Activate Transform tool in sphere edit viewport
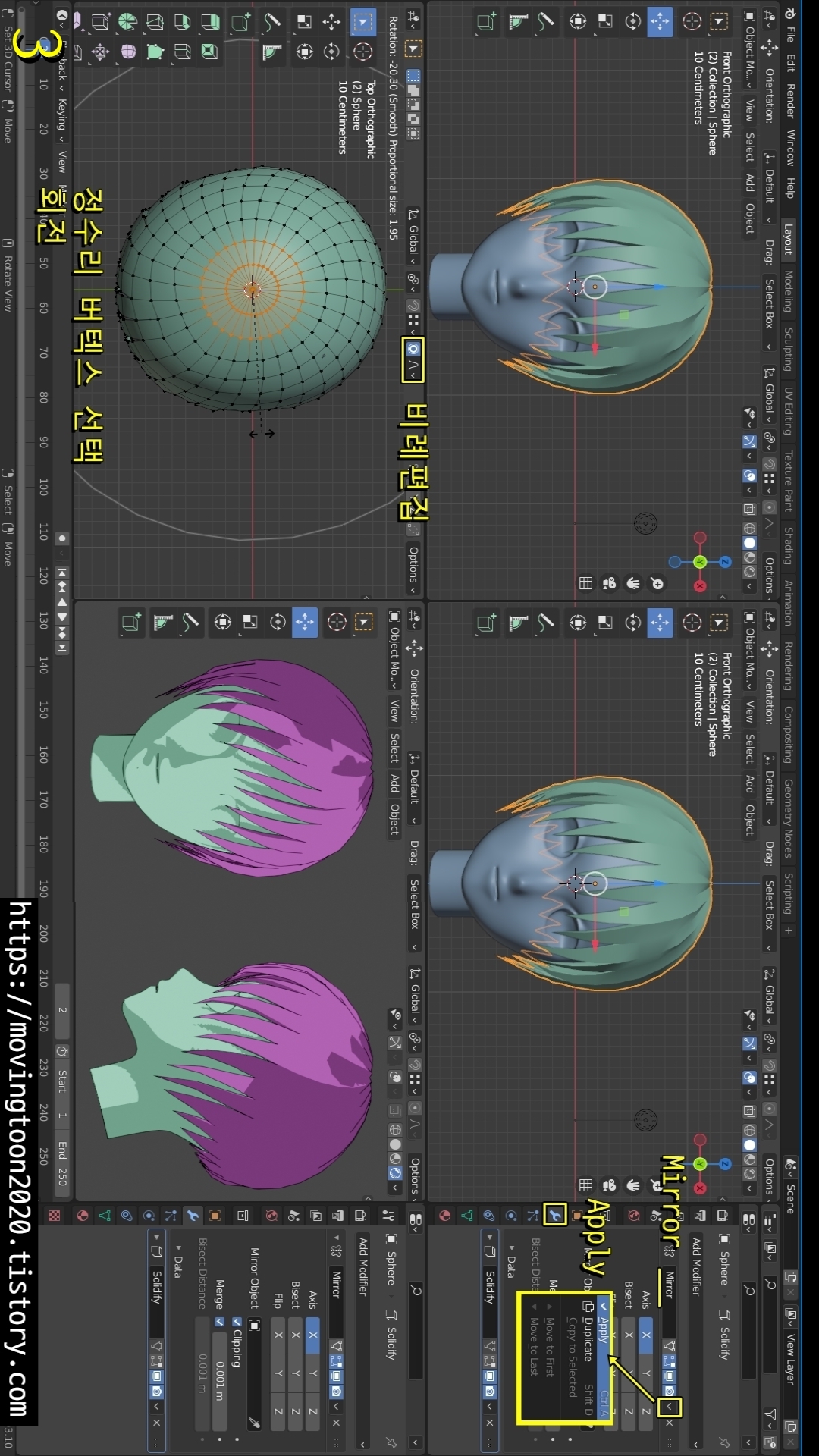819x1456 pixels. tap(304, 51)
